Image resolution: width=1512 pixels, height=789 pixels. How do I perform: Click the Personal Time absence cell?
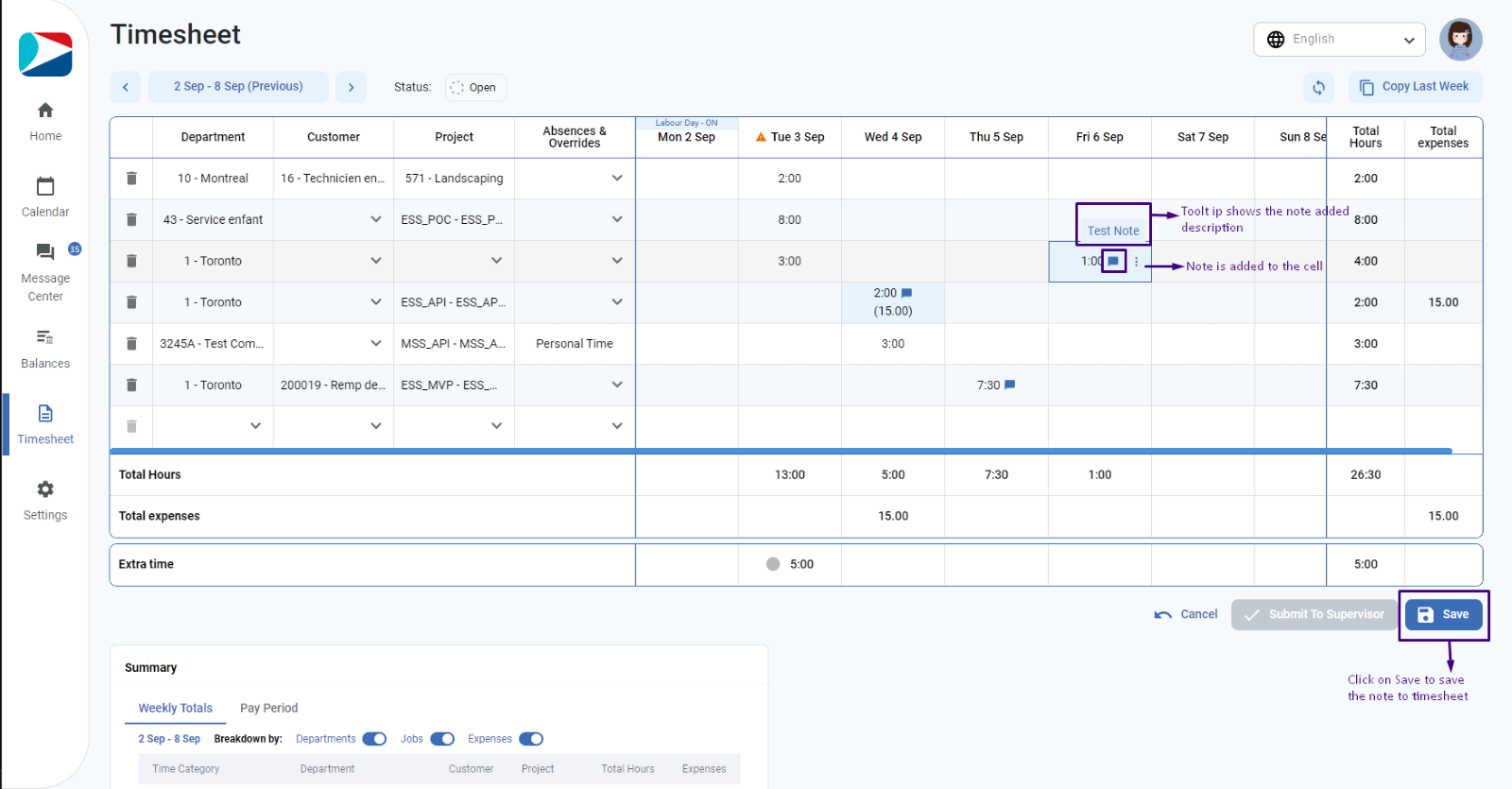click(575, 343)
